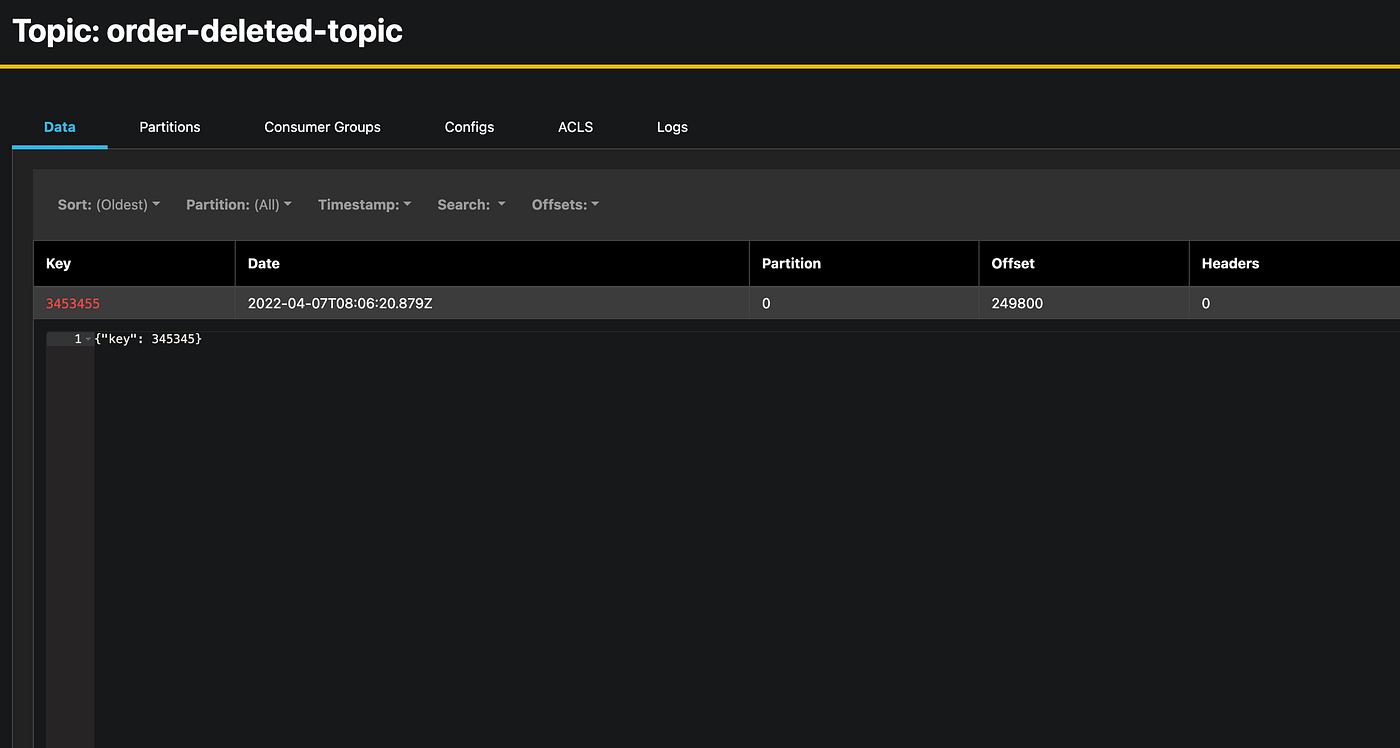Open the Sort (Oldest) dropdown

(x=109, y=204)
